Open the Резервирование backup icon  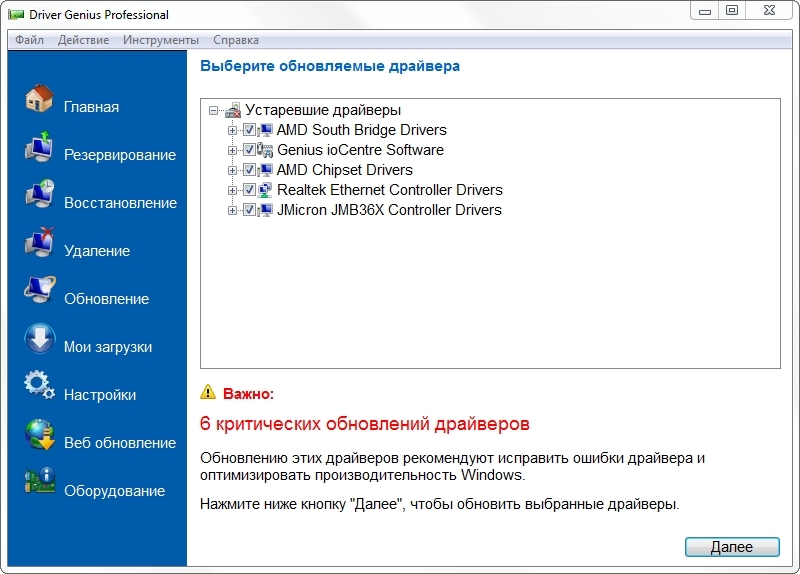[x=39, y=147]
